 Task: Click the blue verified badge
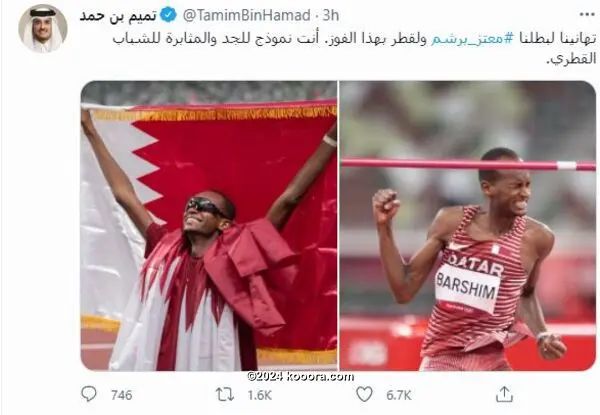click(168, 15)
